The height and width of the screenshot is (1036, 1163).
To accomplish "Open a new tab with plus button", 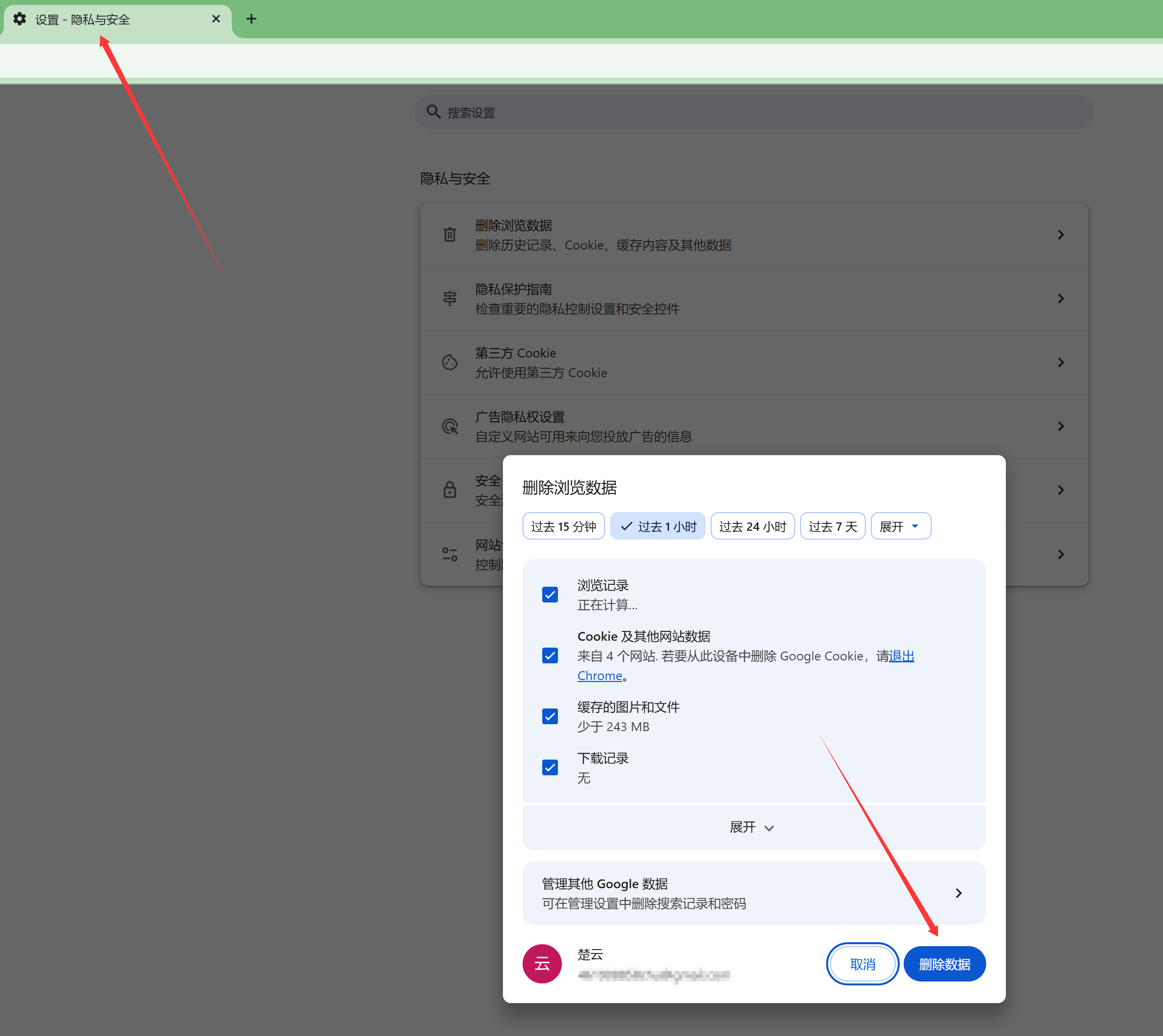I will [x=251, y=19].
